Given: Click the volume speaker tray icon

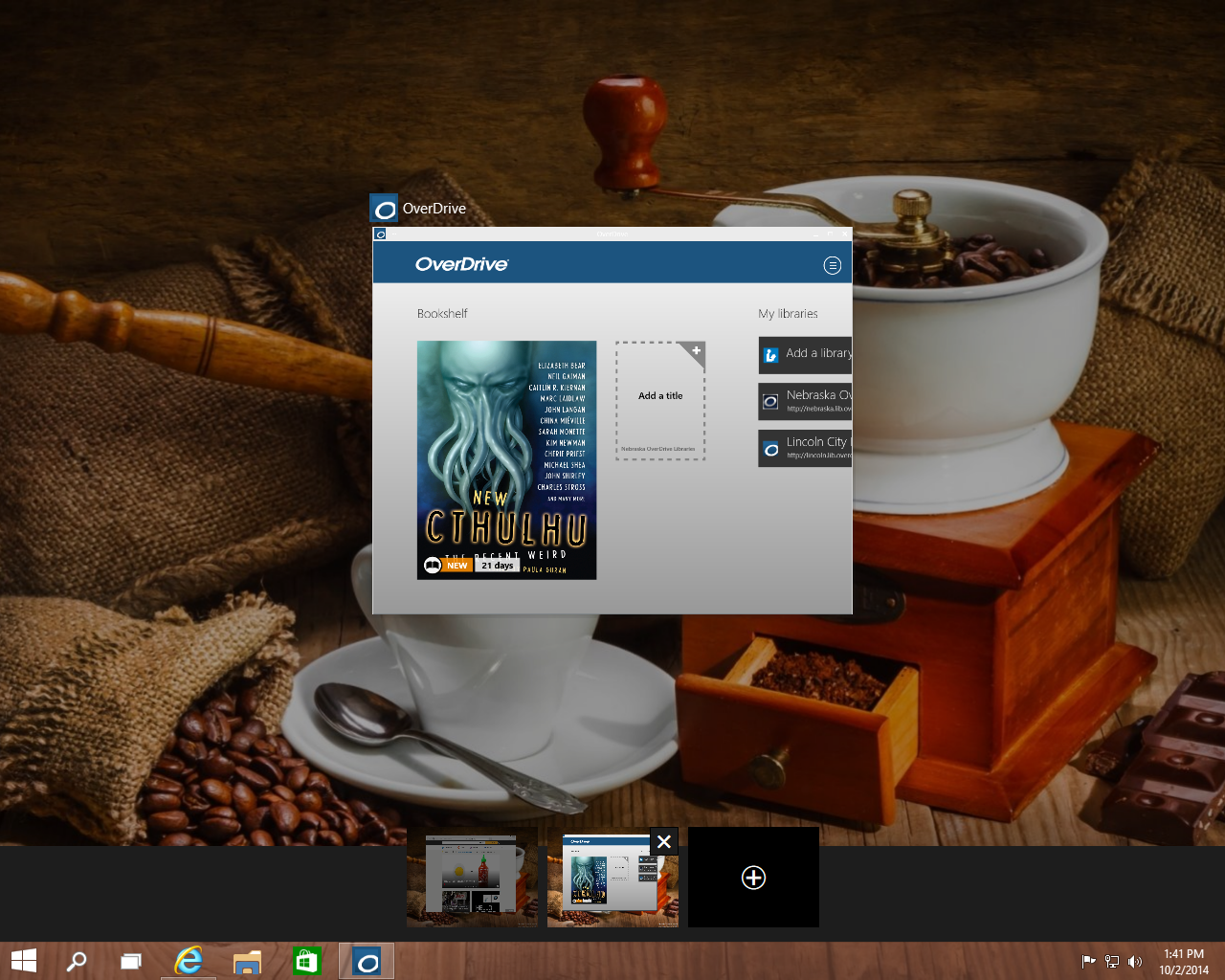Looking at the screenshot, I should [1135, 962].
